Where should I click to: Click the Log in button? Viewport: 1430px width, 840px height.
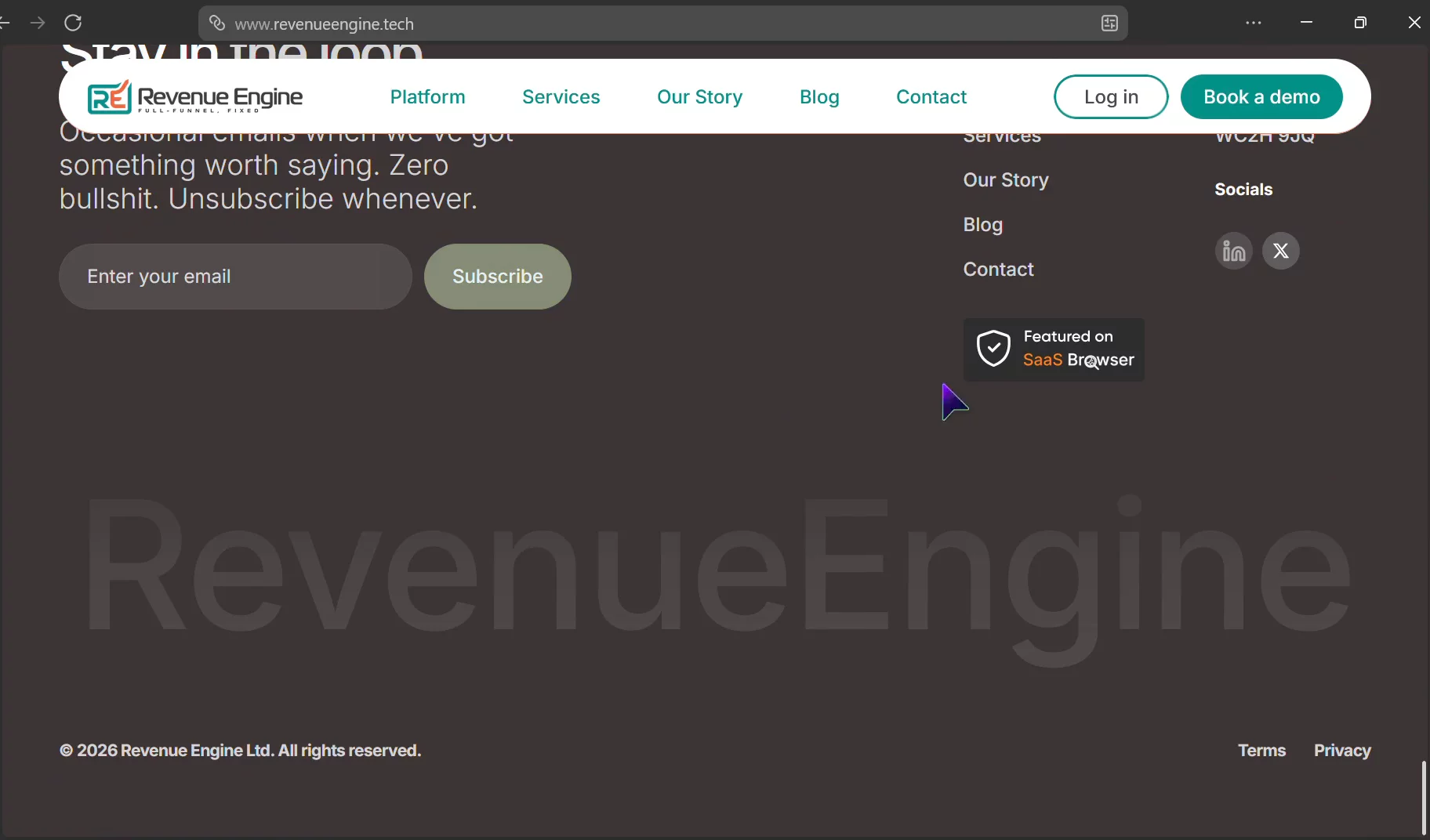[1111, 97]
